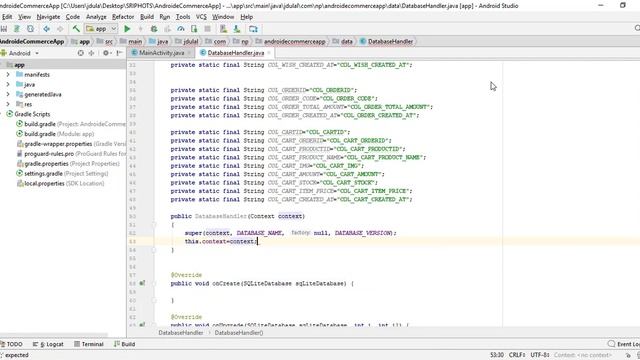Click the Stop square toolbar icon
640x360 pixels.
point(207,29)
